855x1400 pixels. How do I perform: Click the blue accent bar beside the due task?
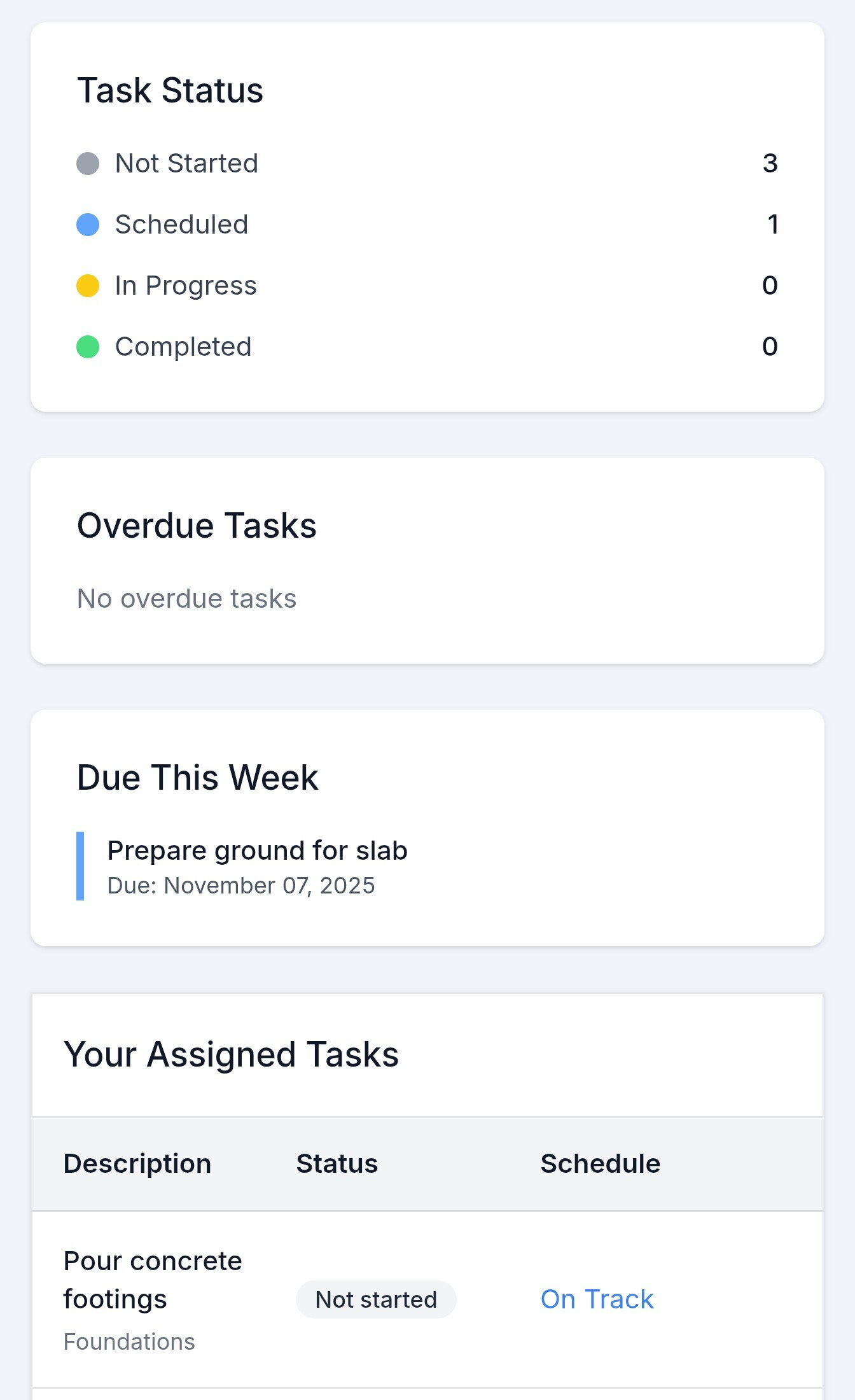click(80, 867)
